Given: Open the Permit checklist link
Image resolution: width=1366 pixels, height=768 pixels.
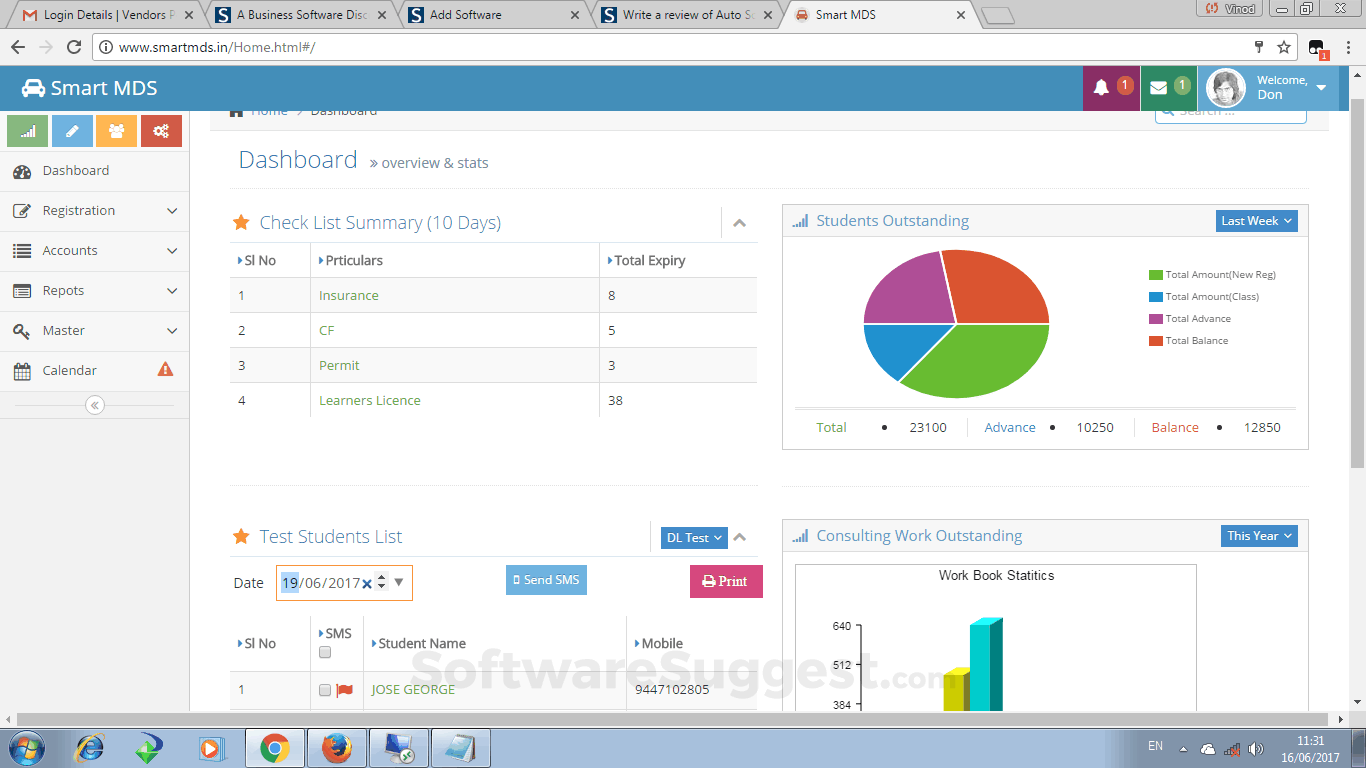Looking at the screenshot, I should pos(339,366).
